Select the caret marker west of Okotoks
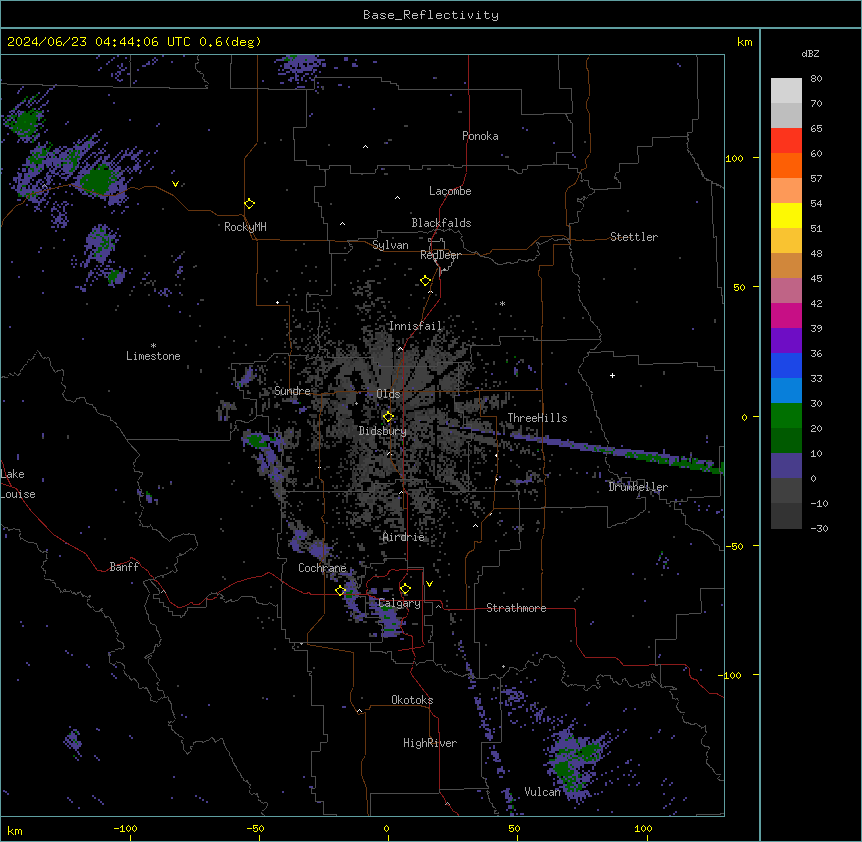This screenshot has width=862, height=842. [x=360, y=711]
